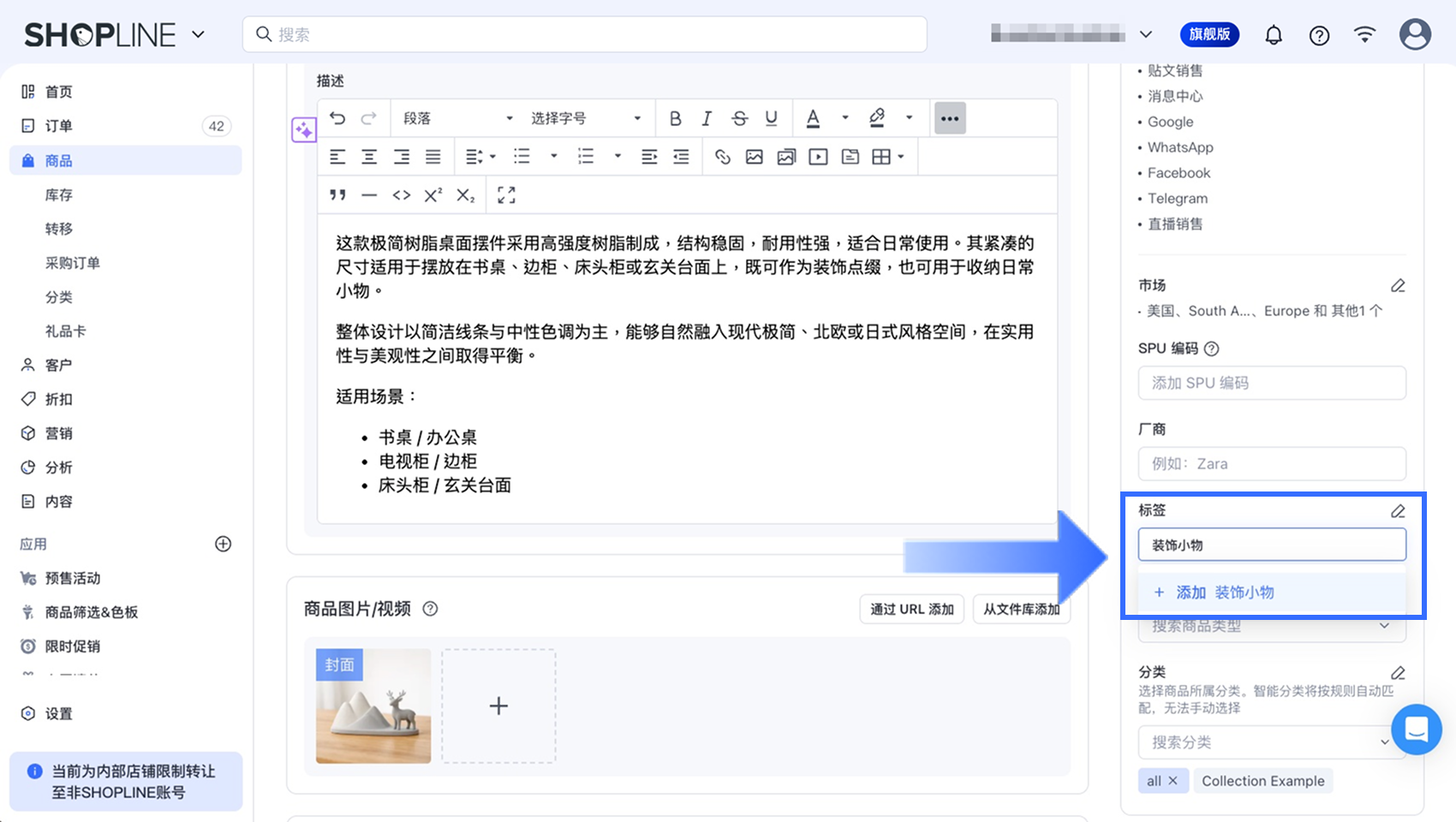This screenshot has width=1456, height=822.
Task: Apply strikethrough to text
Action: coord(739,118)
